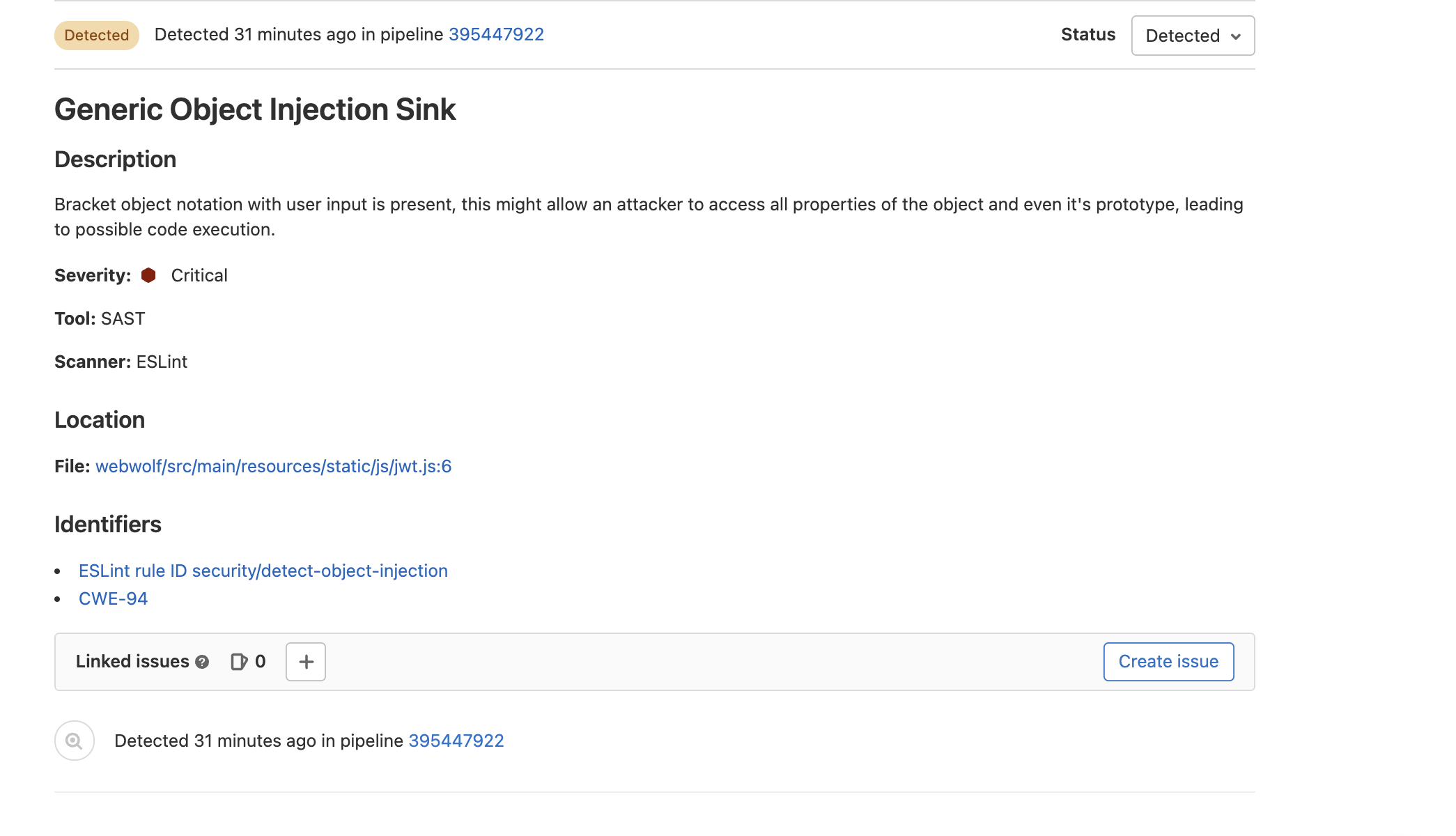The image size is (1456, 836).
Task: Open the CWE-94 identifier
Action: click(x=113, y=598)
